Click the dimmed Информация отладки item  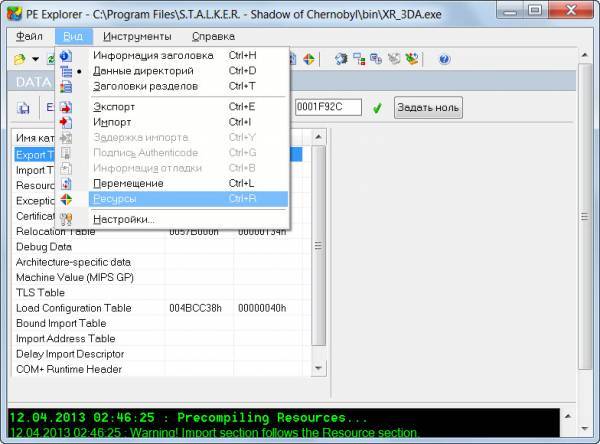[x=172, y=168]
